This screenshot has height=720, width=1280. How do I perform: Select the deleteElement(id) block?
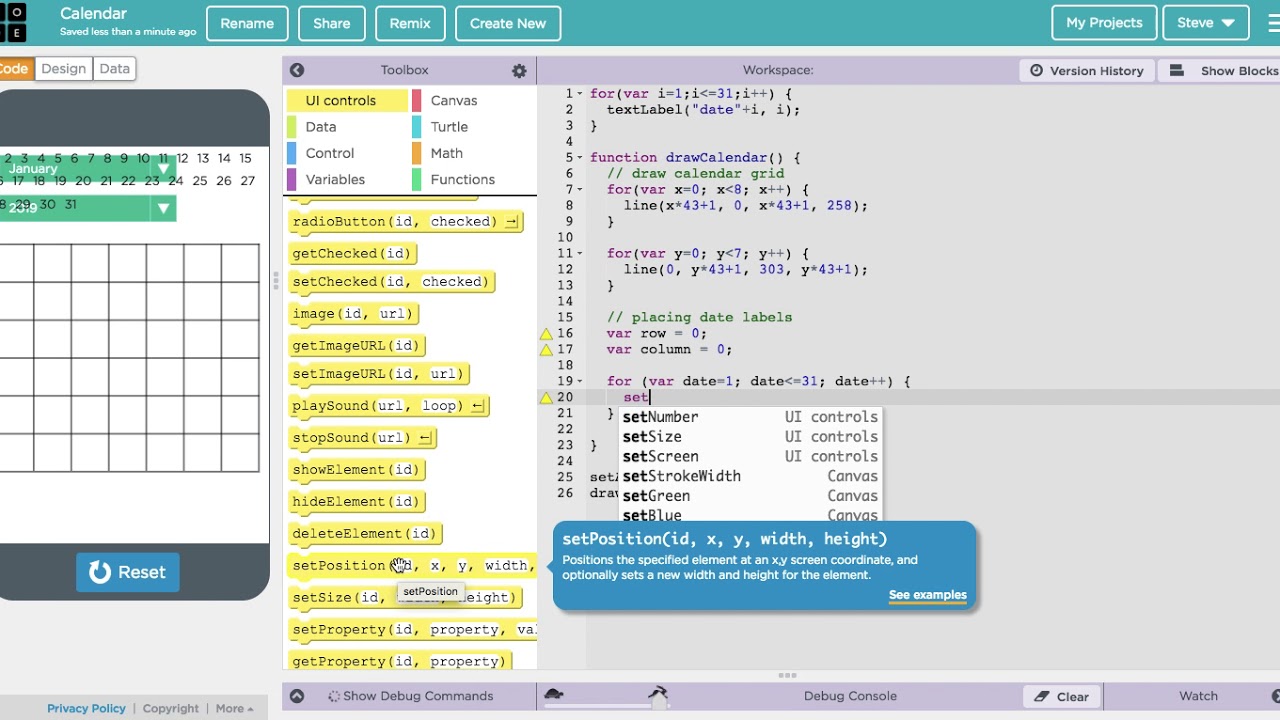[364, 534]
